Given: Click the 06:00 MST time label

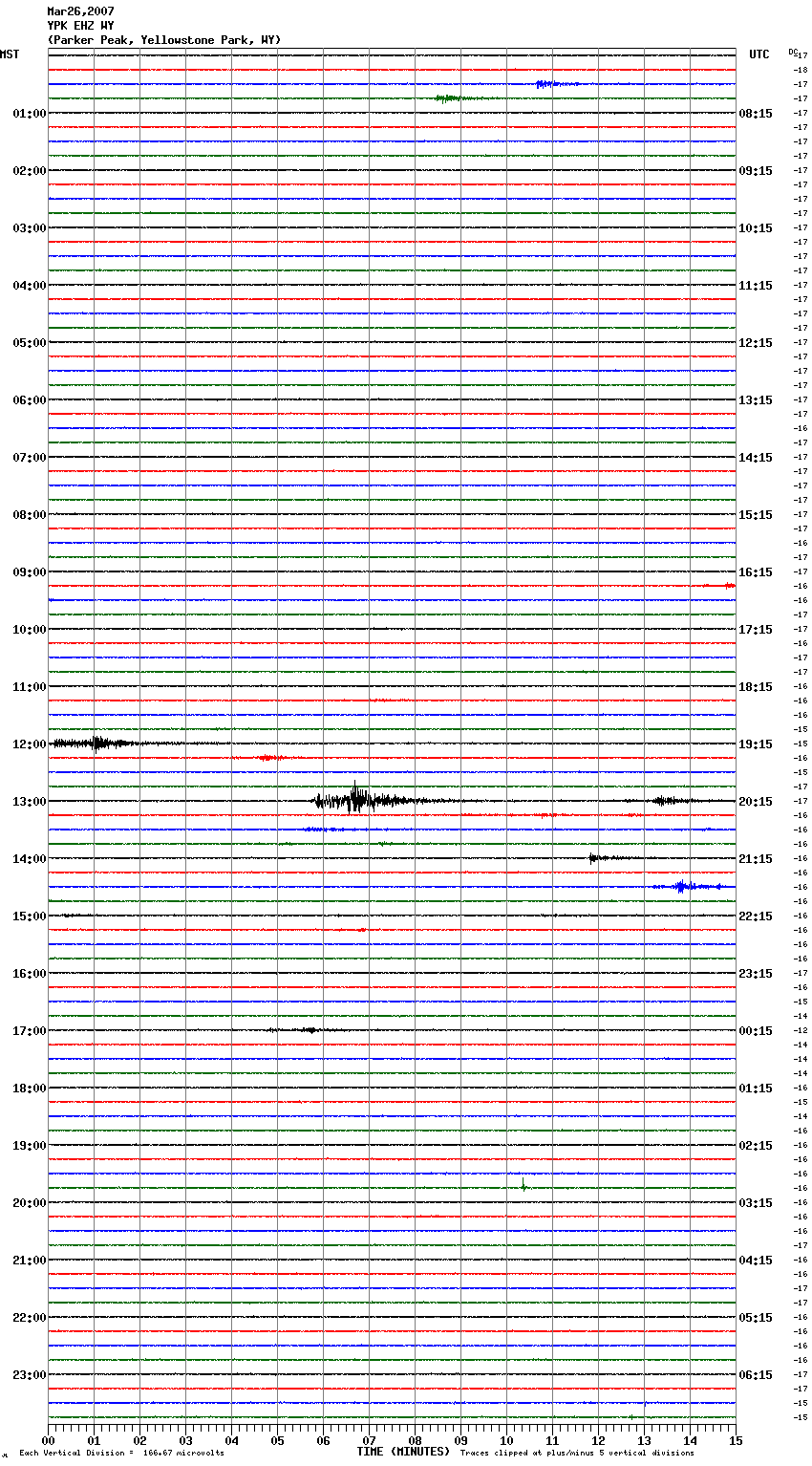Looking at the screenshot, I should pyautogui.click(x=30, y=400).
